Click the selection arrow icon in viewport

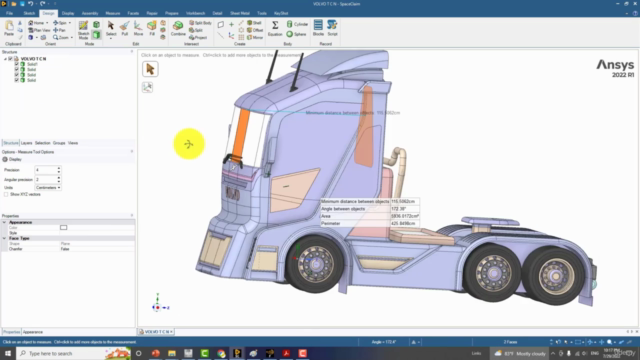point(150,69)
